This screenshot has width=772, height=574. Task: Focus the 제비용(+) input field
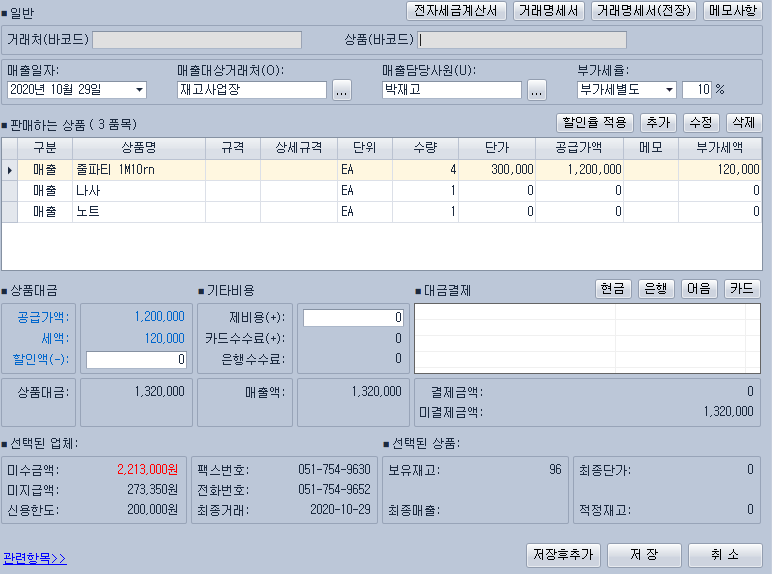tap(353, 317)
